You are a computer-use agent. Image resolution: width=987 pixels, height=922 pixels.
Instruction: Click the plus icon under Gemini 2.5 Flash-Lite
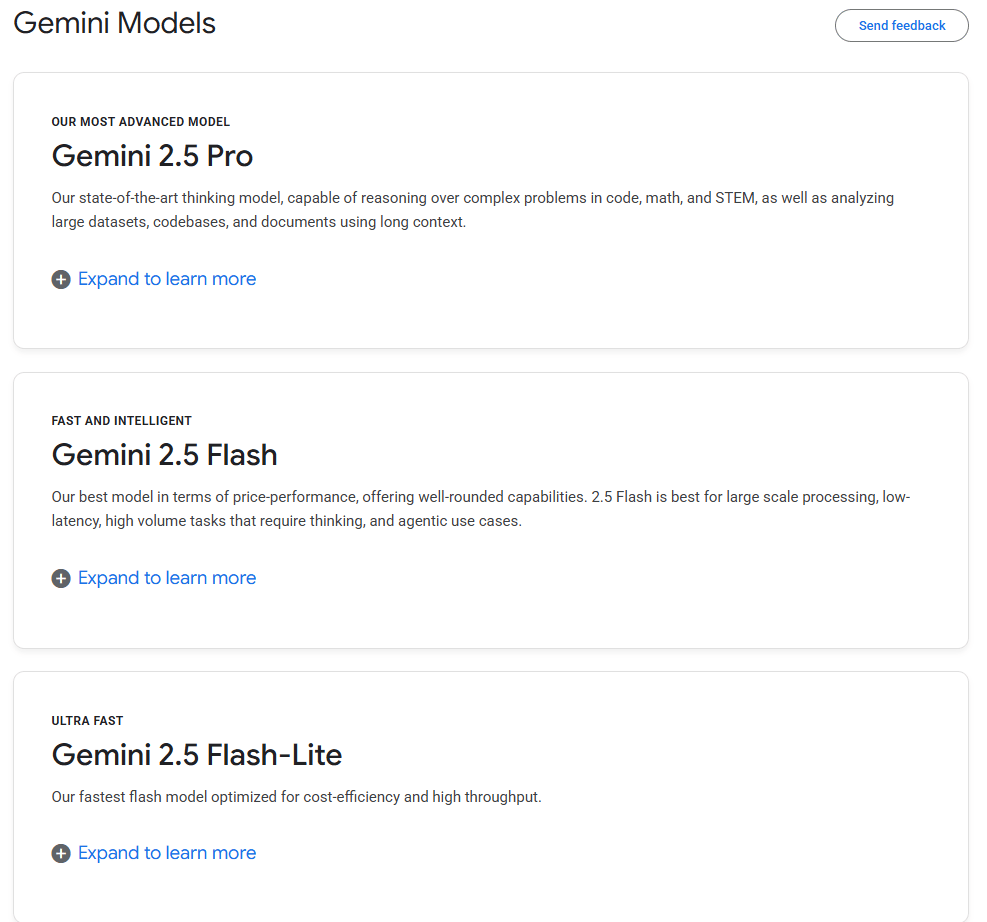coord(61,854)
